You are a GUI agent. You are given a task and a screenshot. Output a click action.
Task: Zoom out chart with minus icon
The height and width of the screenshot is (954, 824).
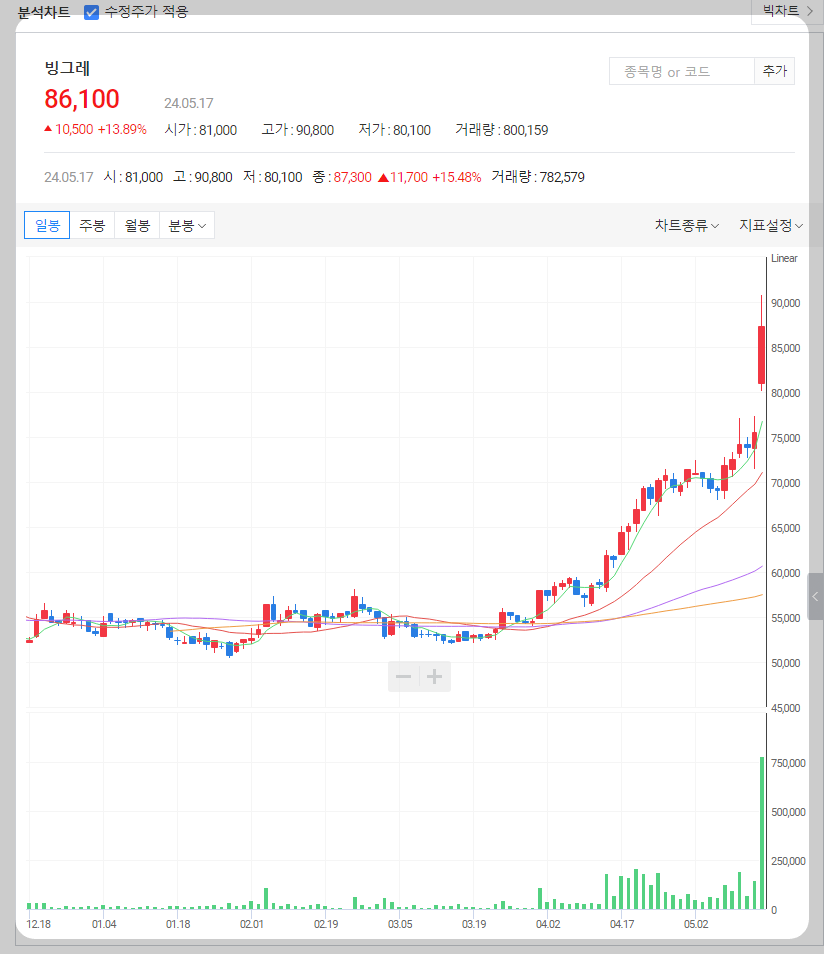pos(403,677)
